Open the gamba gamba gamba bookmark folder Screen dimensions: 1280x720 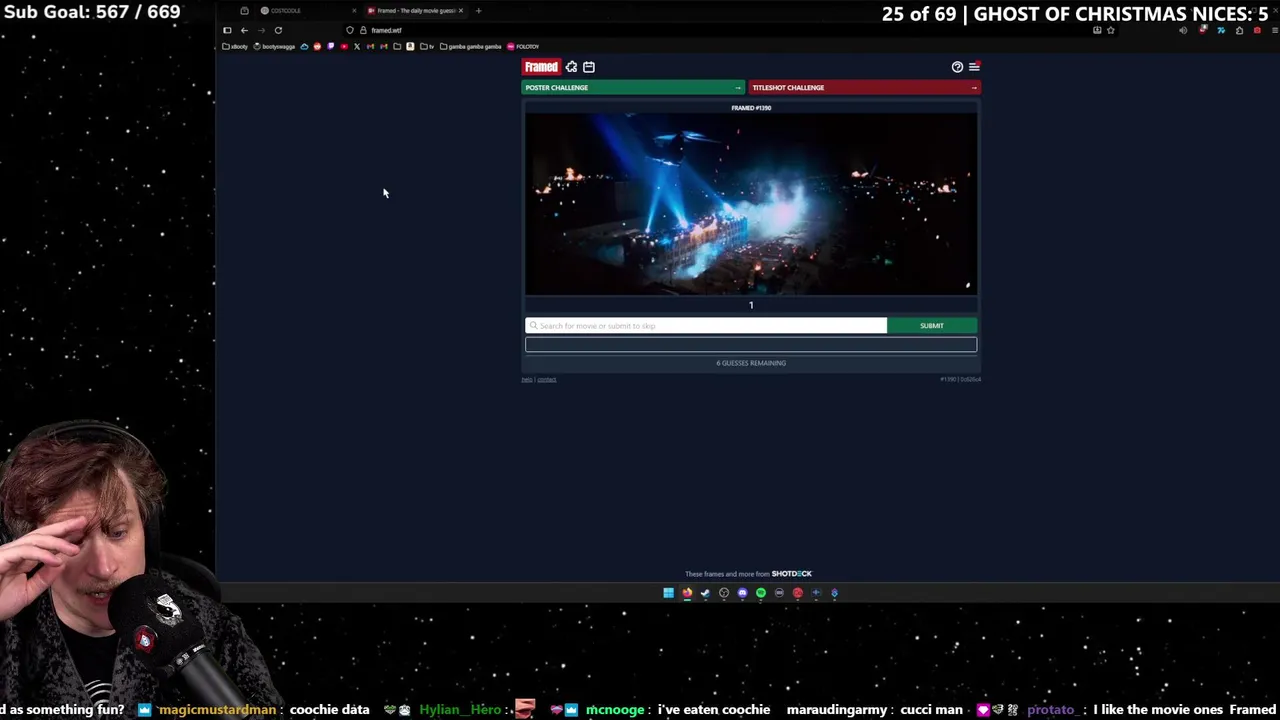(x=471, y=47)
